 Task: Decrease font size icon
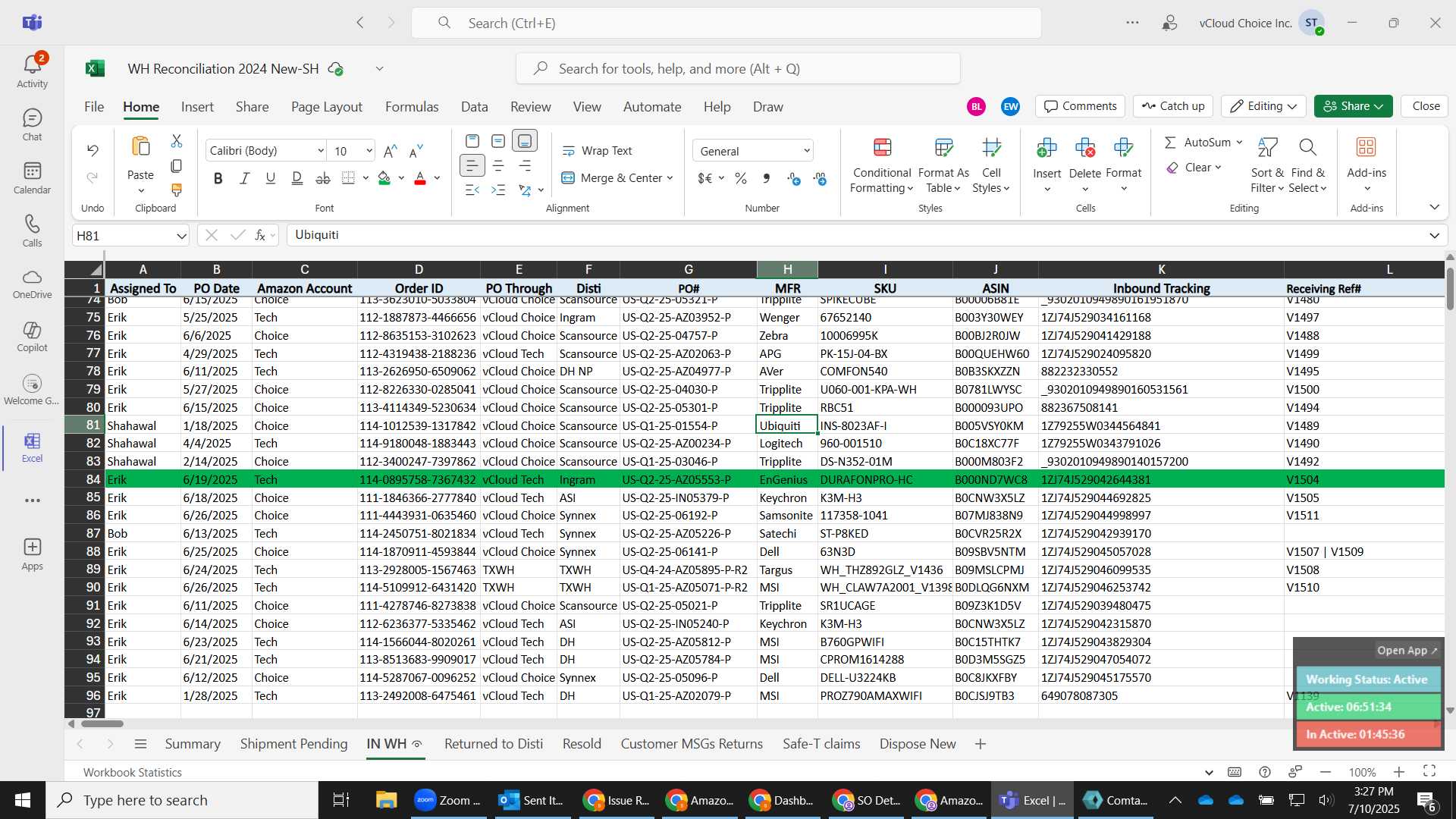tap(416, 151)
